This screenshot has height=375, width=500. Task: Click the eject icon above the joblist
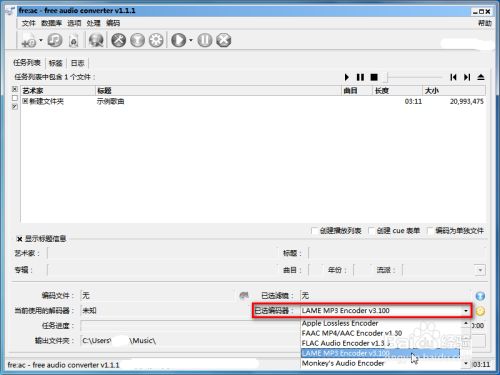point(481,77)
